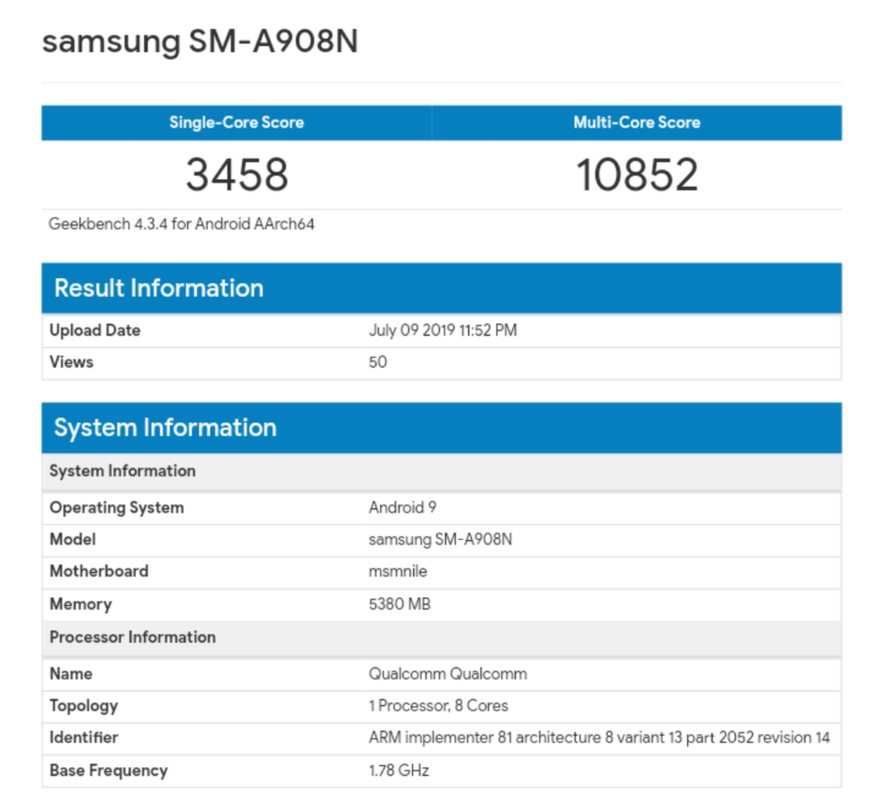This screenshot has height=800, width=880.
Task: Select the page title samsung SM-A908N
Action: [x=200, y=41]
